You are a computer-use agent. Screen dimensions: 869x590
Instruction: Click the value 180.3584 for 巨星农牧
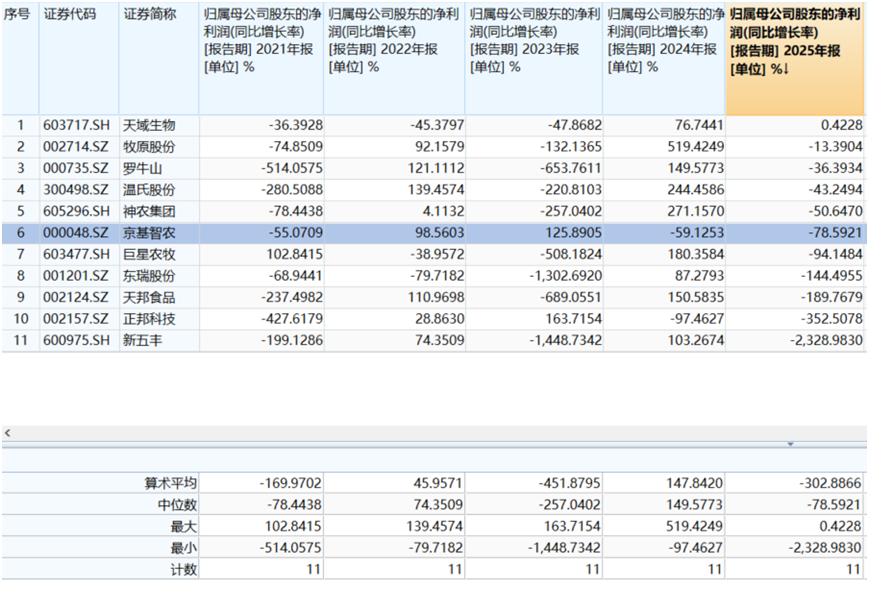pyautogui.click(x=695, y=254)
